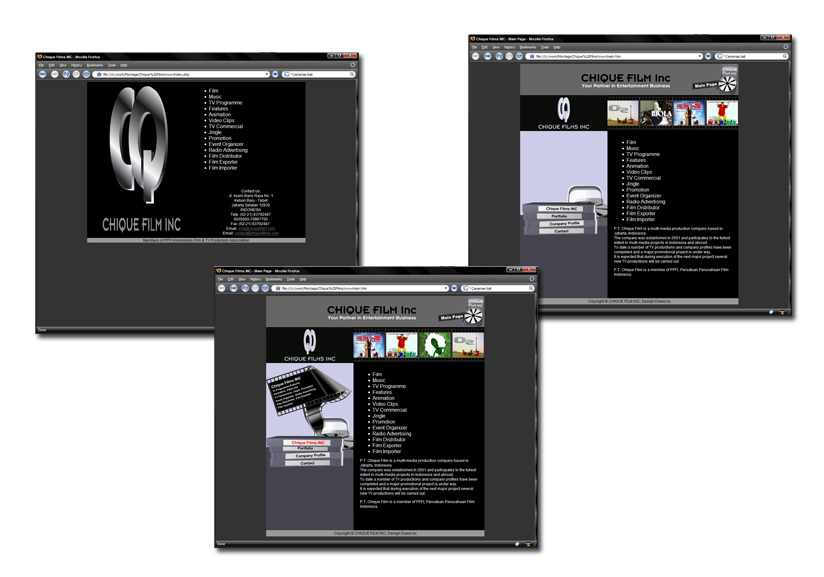Click the Go arrow in the upper main.htm window
This screenshot has height=577, width=824.
coord(708,56)
